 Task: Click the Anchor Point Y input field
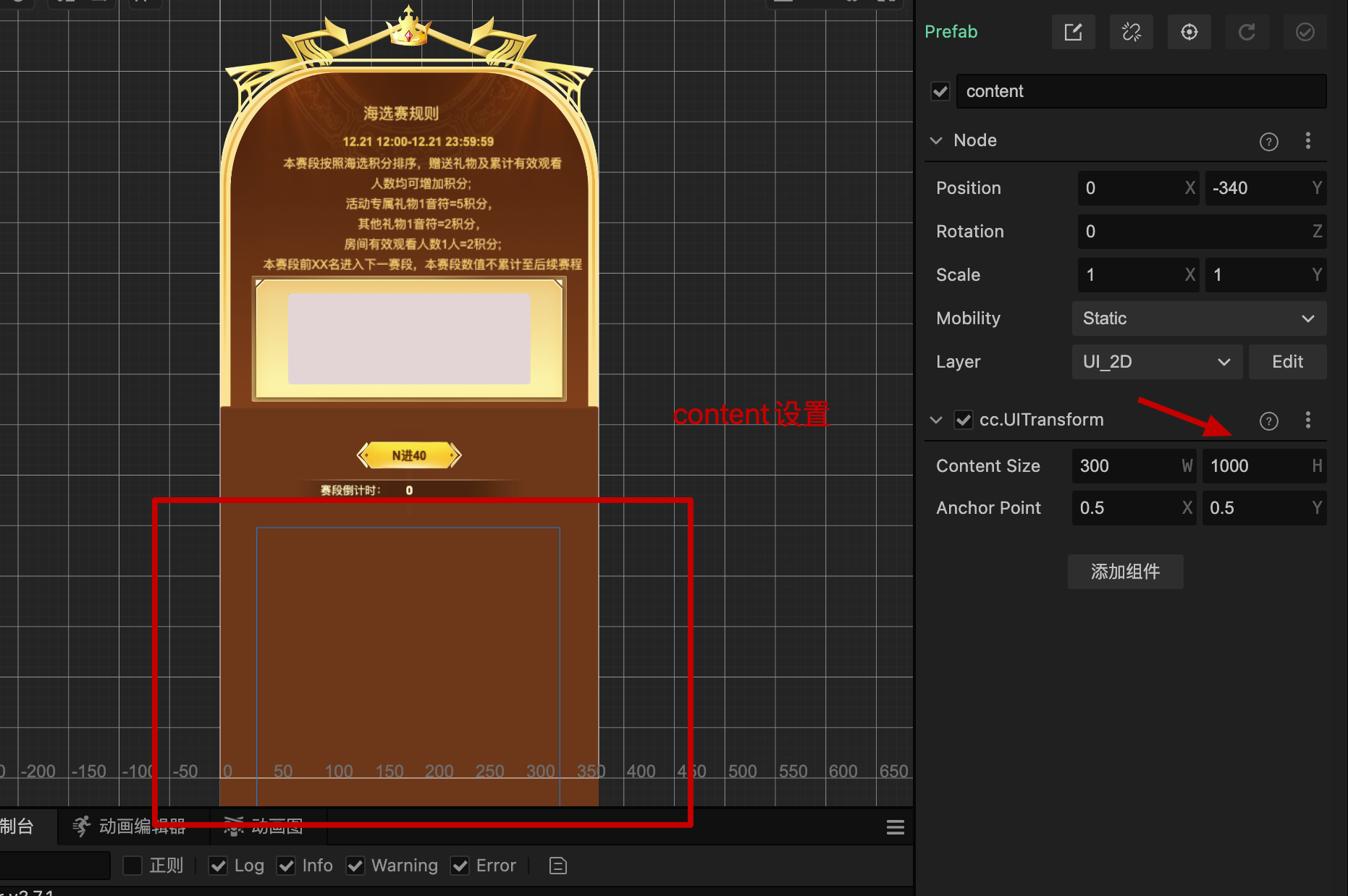tap(1264, 508)
